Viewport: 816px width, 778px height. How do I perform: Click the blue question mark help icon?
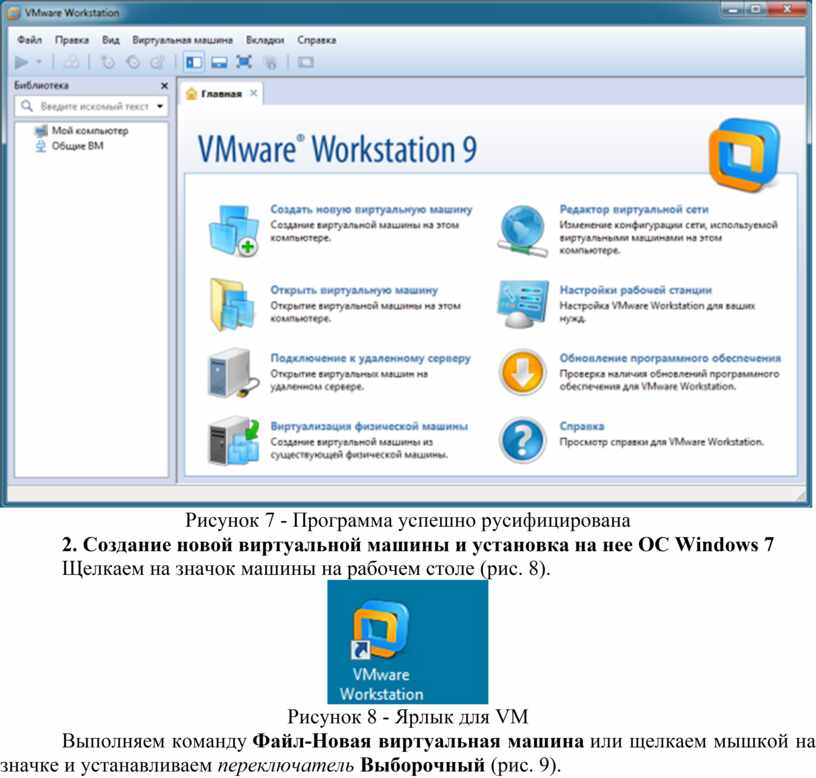coord(522,440)
